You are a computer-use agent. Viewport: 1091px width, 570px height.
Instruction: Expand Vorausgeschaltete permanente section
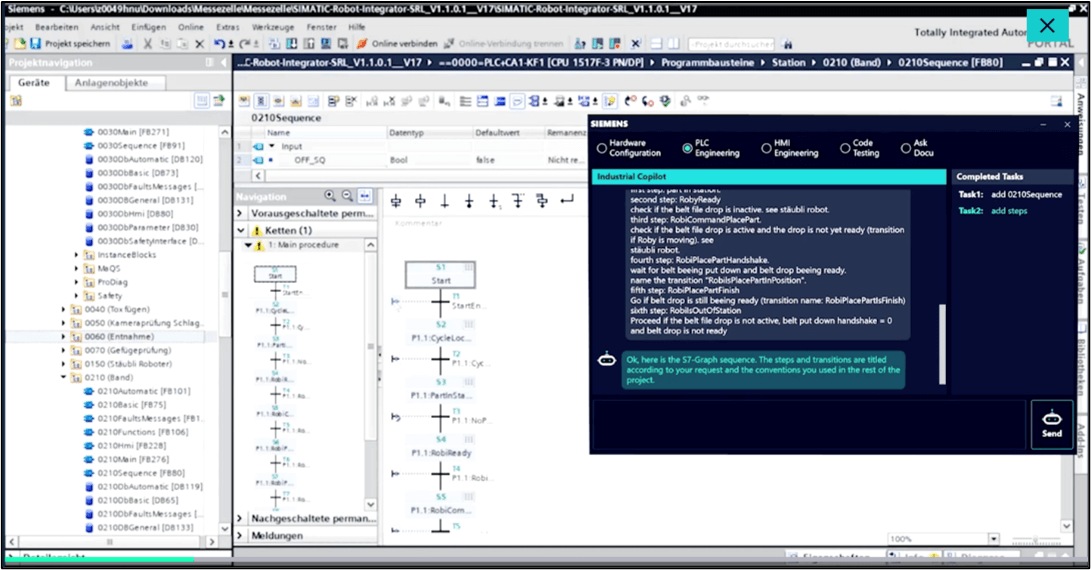click(x=241, y=213)
